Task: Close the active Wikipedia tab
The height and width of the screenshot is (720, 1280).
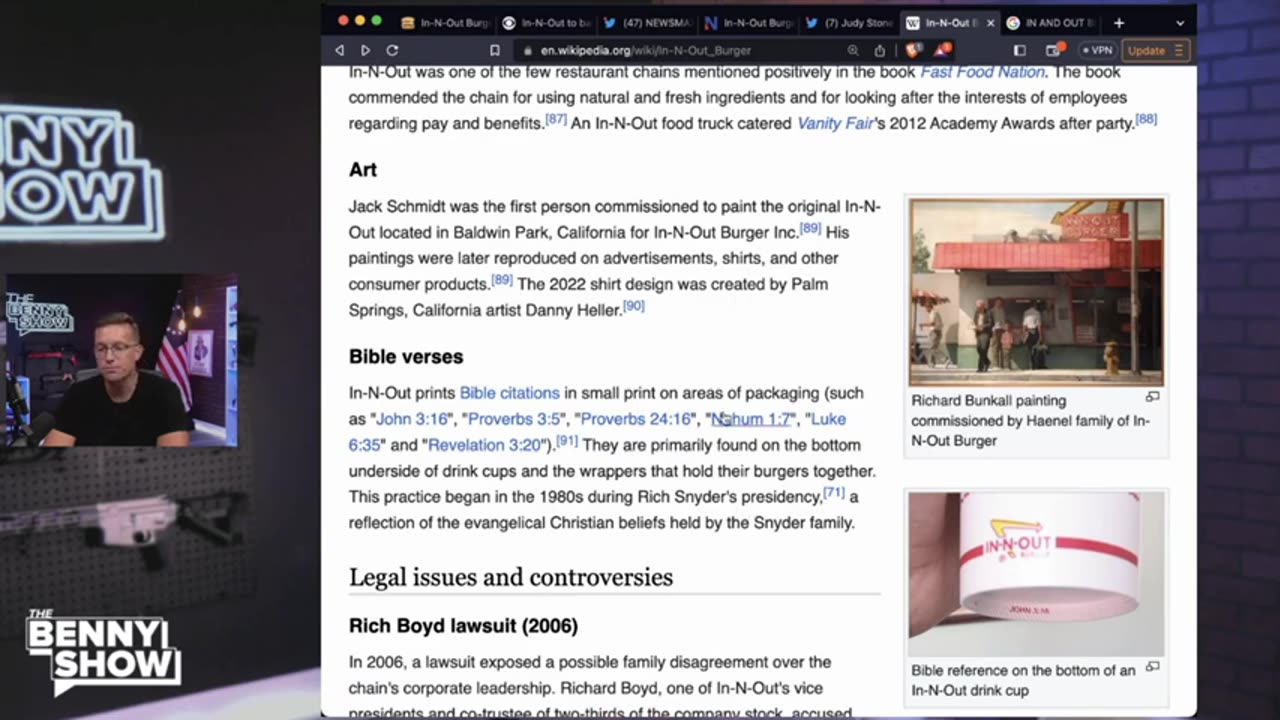Action: click(x=991, y=22)
